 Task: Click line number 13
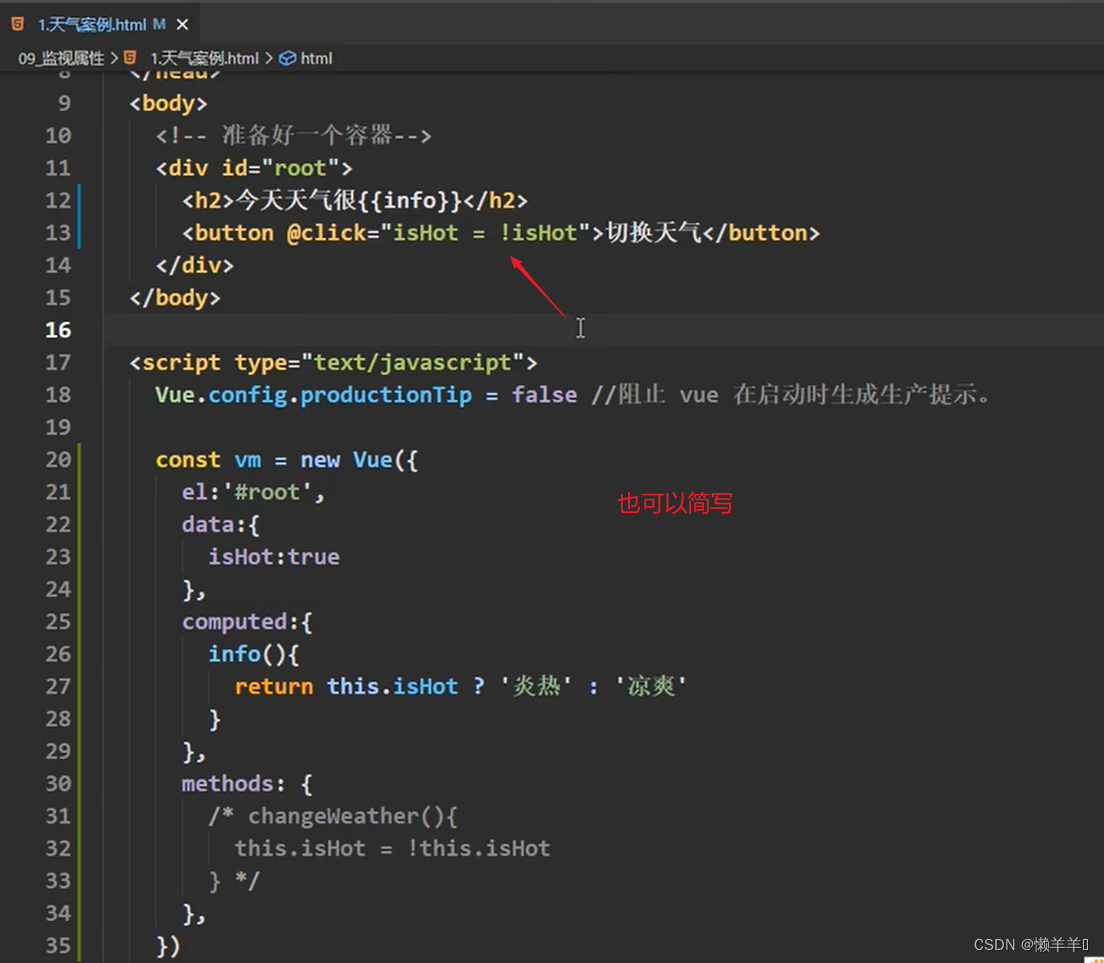pos(58,233)
